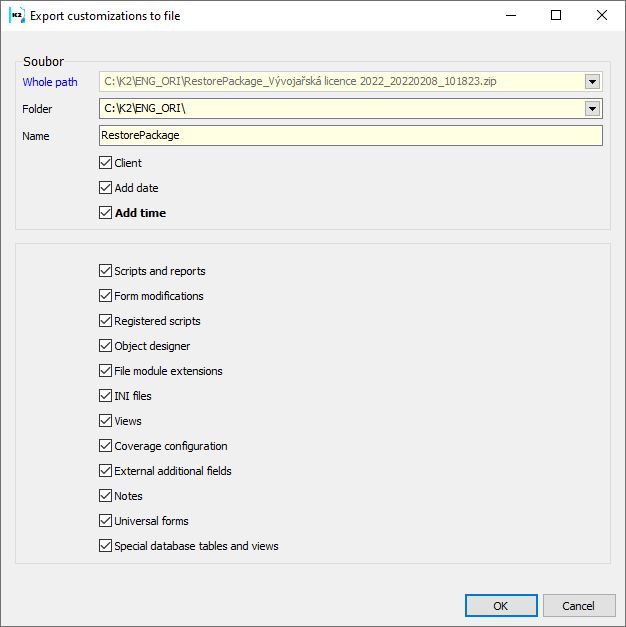626x627 pixels.
Task: Toggle the Object designer checkbox
Action: point(106,346)
